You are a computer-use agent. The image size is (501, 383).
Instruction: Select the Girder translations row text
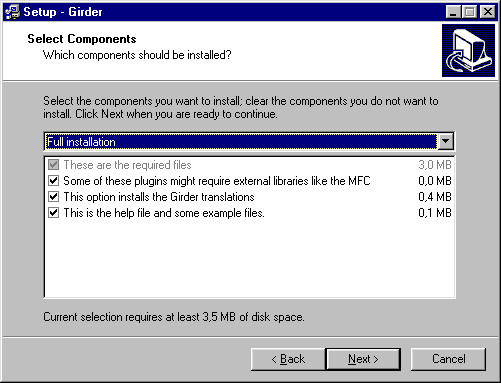click(x=159, y=197)
